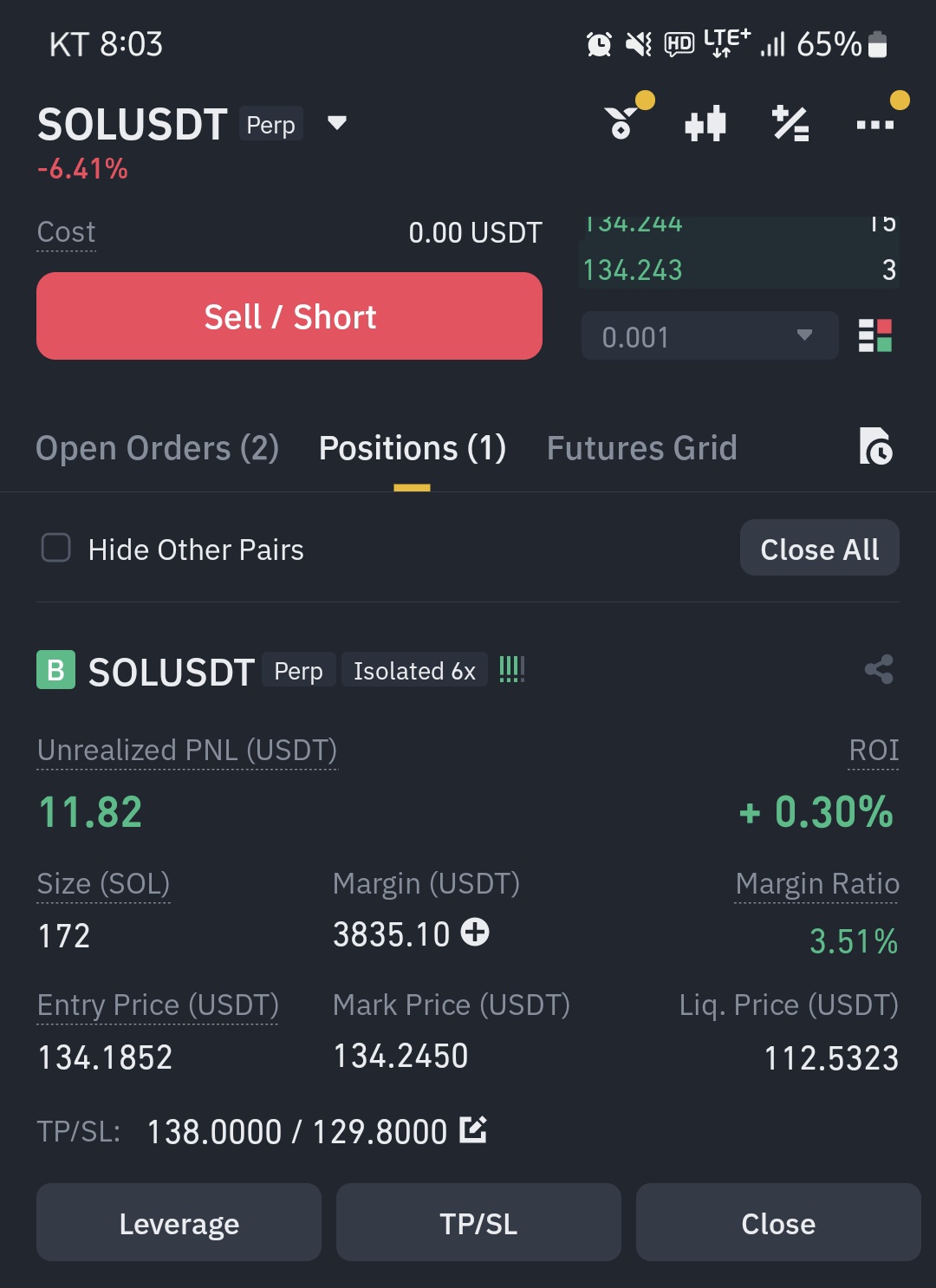Expand the SOLUSDT pair selector arrow
This screenshot has width=936, height=1288.
point(337,123)
